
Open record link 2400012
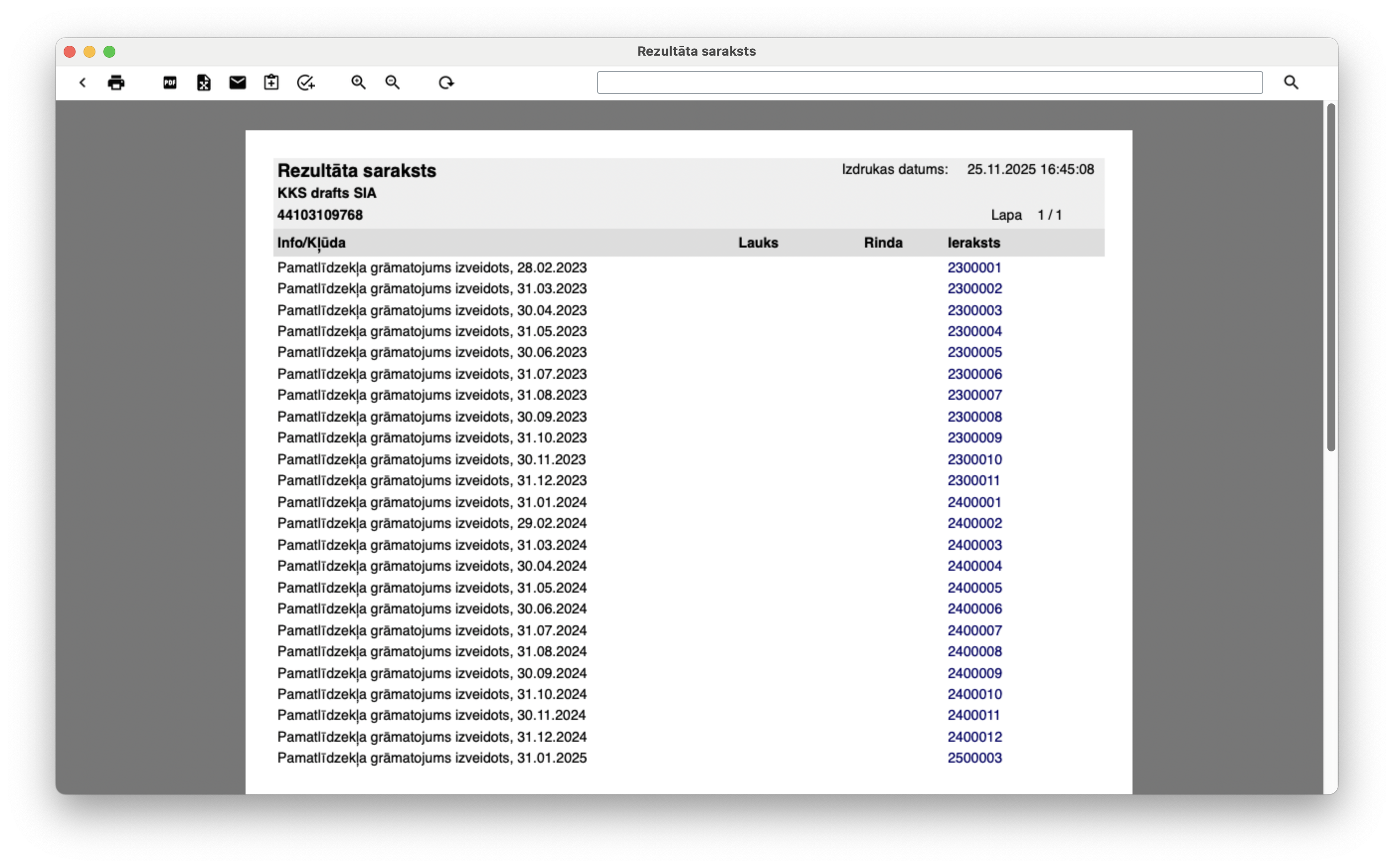[x=974, y=737]
